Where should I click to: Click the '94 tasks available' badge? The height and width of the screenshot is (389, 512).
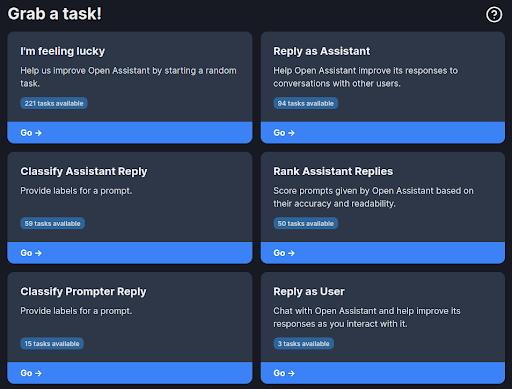[306, 103]
